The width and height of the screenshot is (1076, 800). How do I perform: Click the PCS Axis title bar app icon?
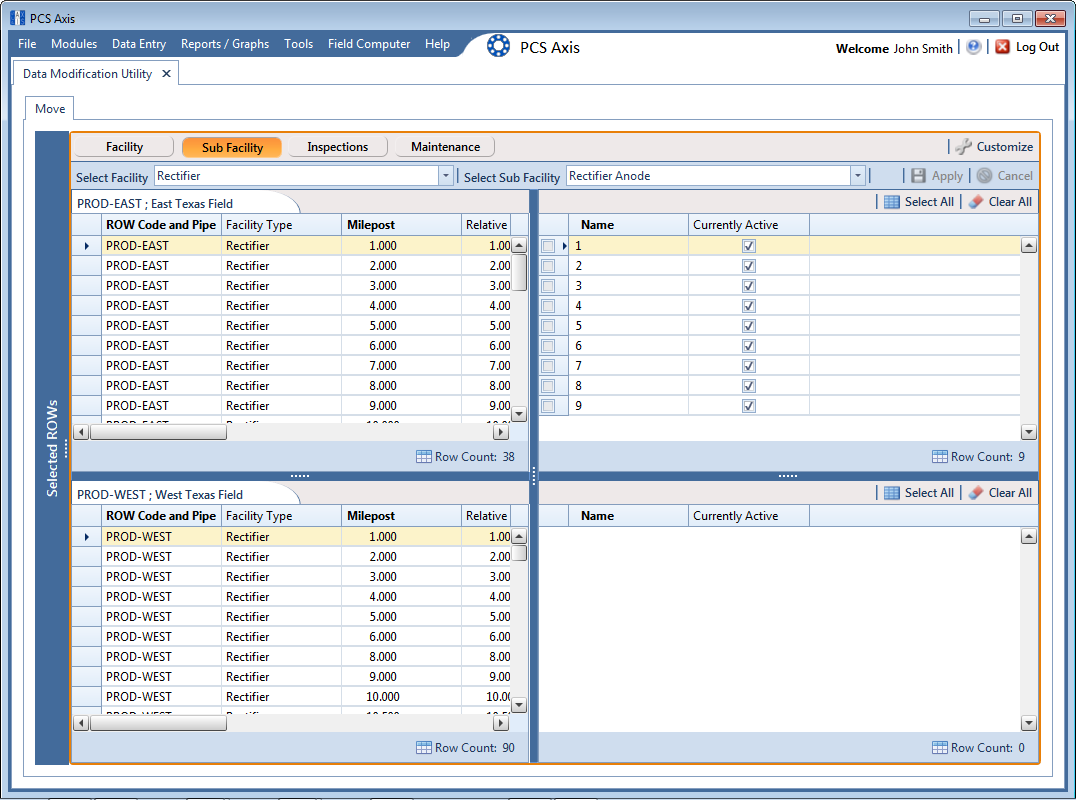click(17, 18)
